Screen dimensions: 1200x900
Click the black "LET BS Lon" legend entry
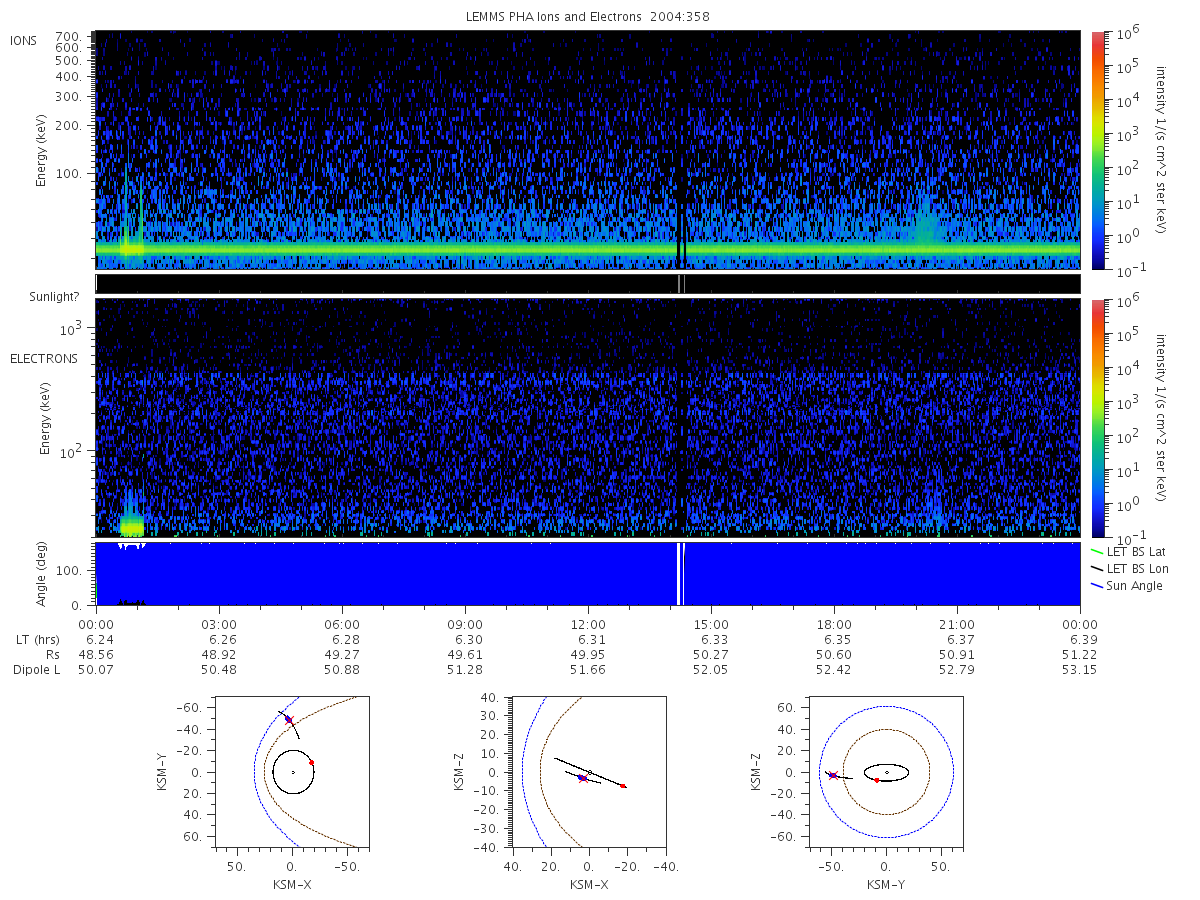tap(1128, 568)
